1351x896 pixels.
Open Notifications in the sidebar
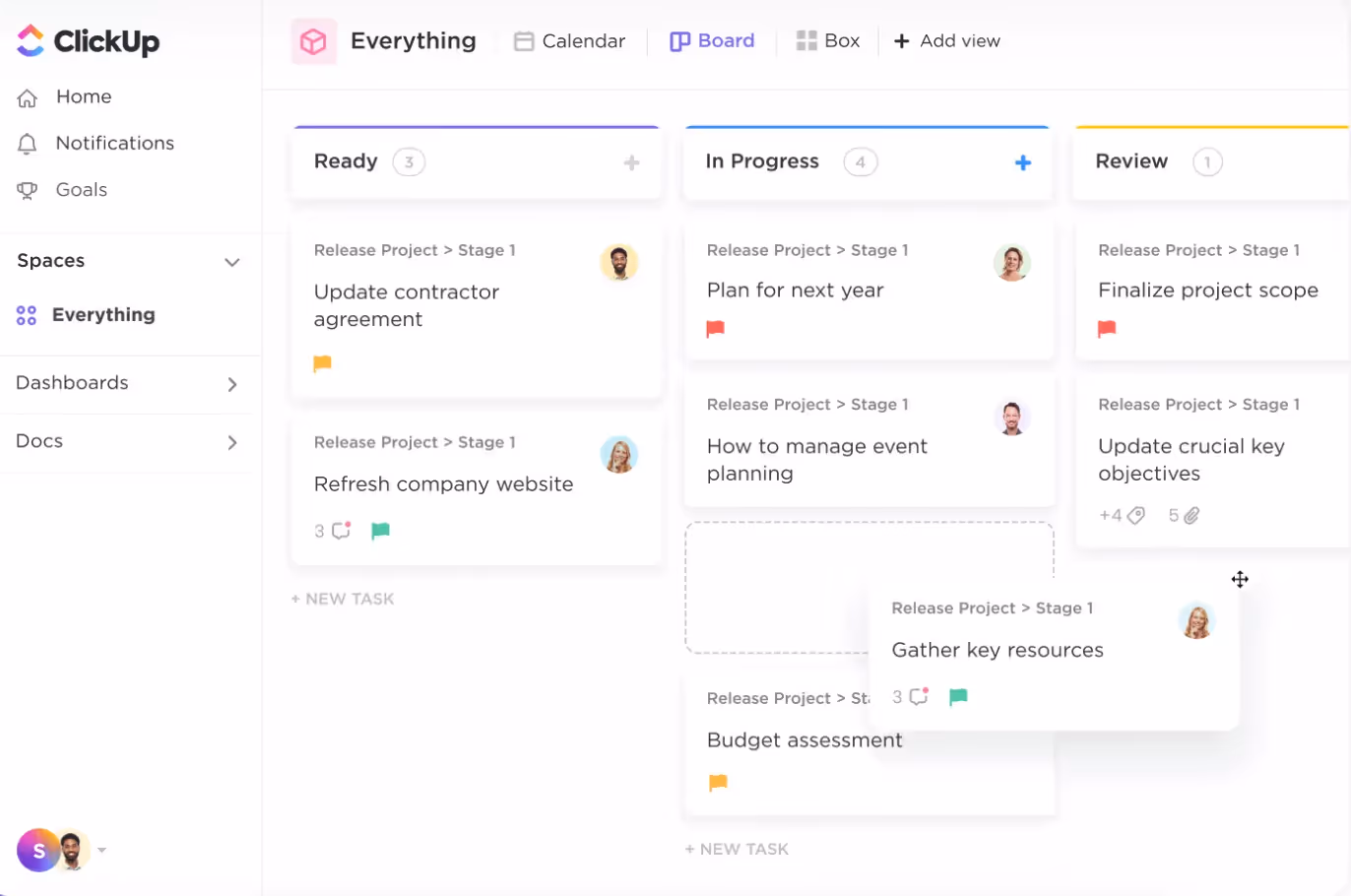click(115, 143)
